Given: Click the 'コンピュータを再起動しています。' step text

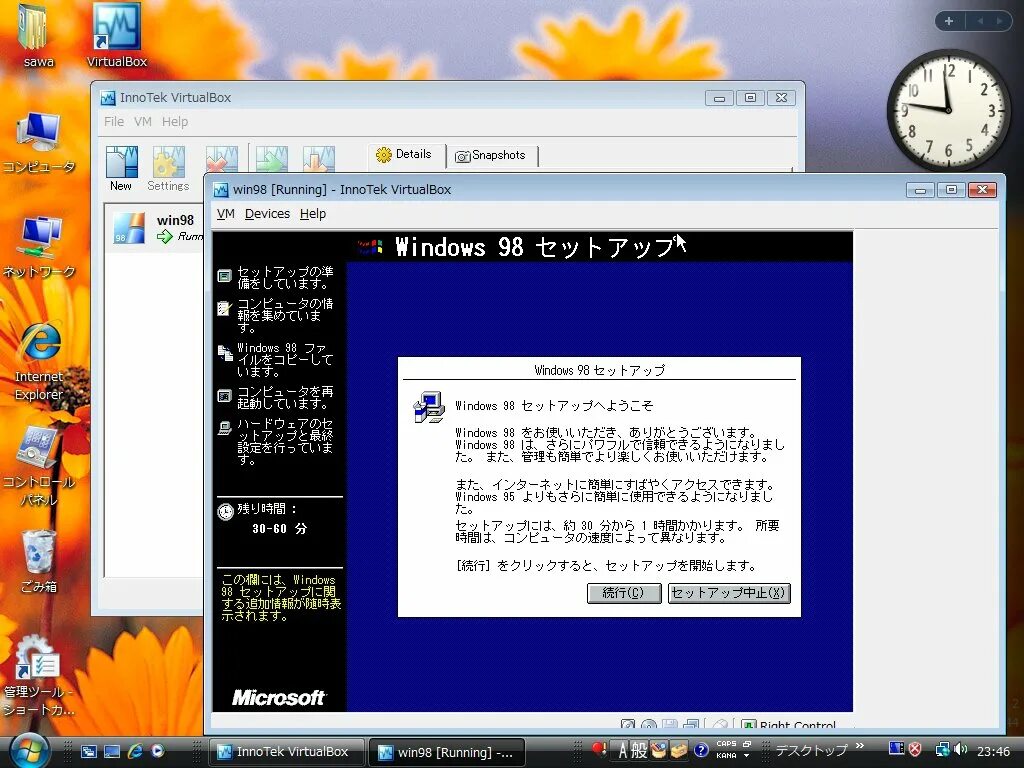Looking at the screenshot, I should (285, 397).
